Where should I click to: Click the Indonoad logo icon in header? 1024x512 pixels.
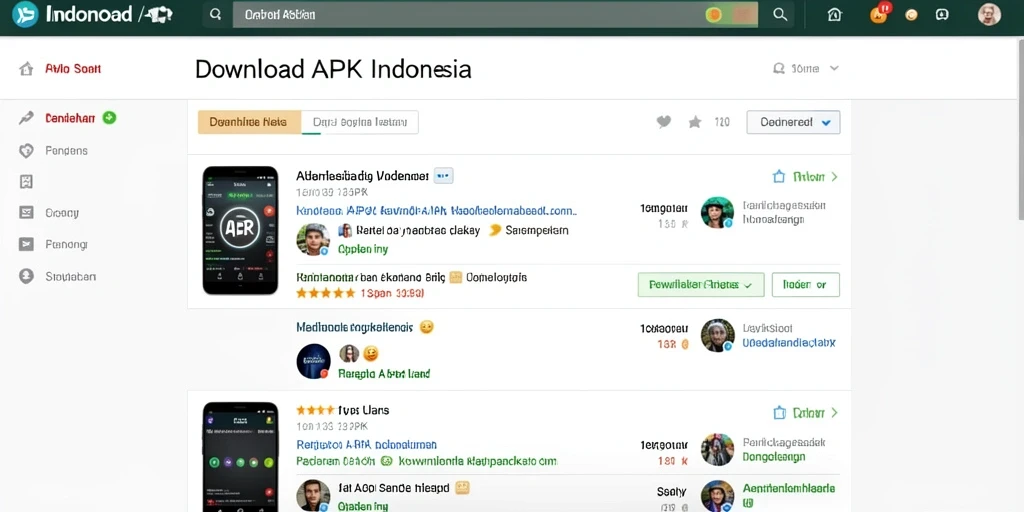click(25, 14)
